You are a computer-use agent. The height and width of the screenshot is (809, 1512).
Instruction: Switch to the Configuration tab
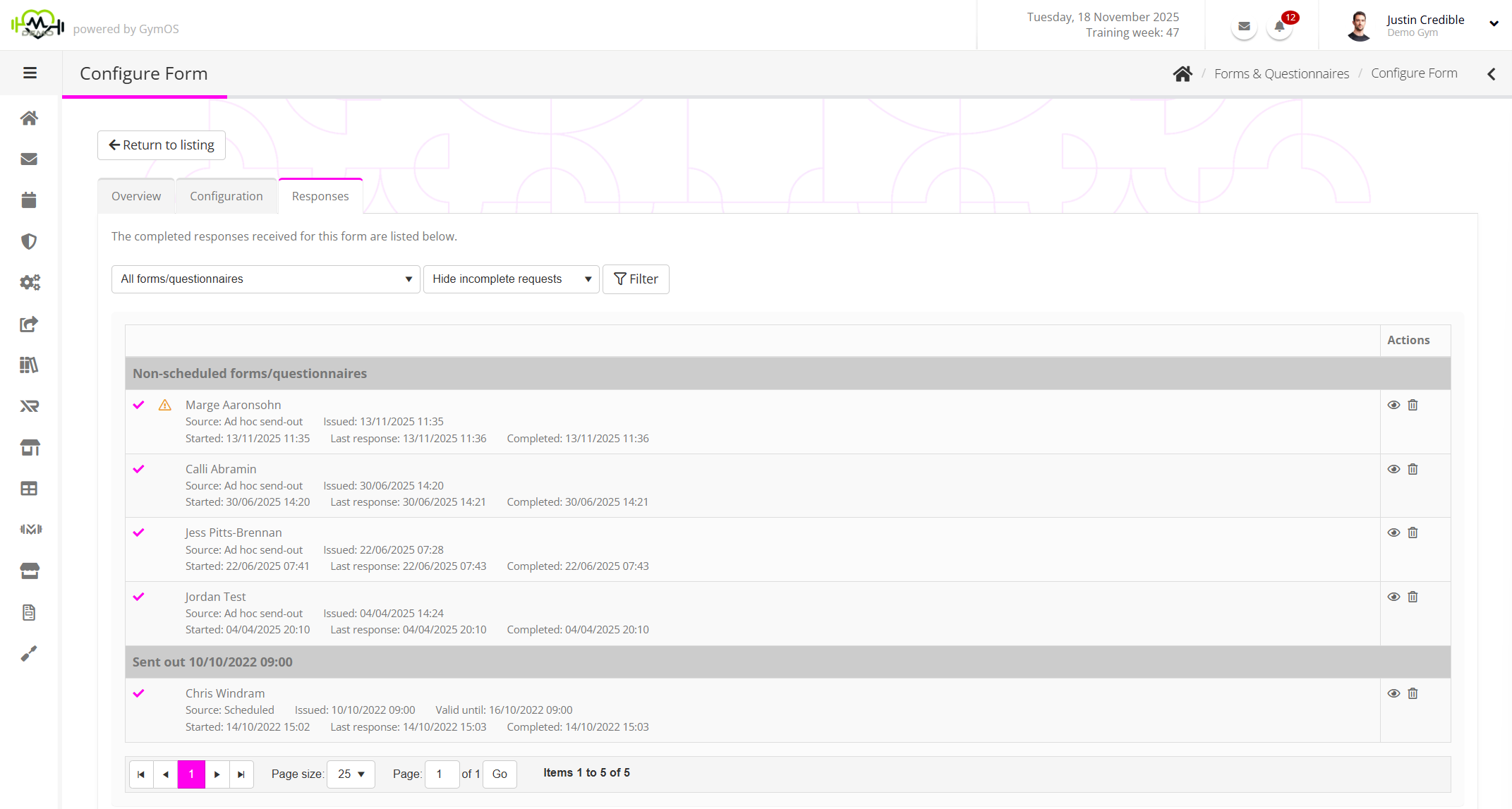(226, 196)
